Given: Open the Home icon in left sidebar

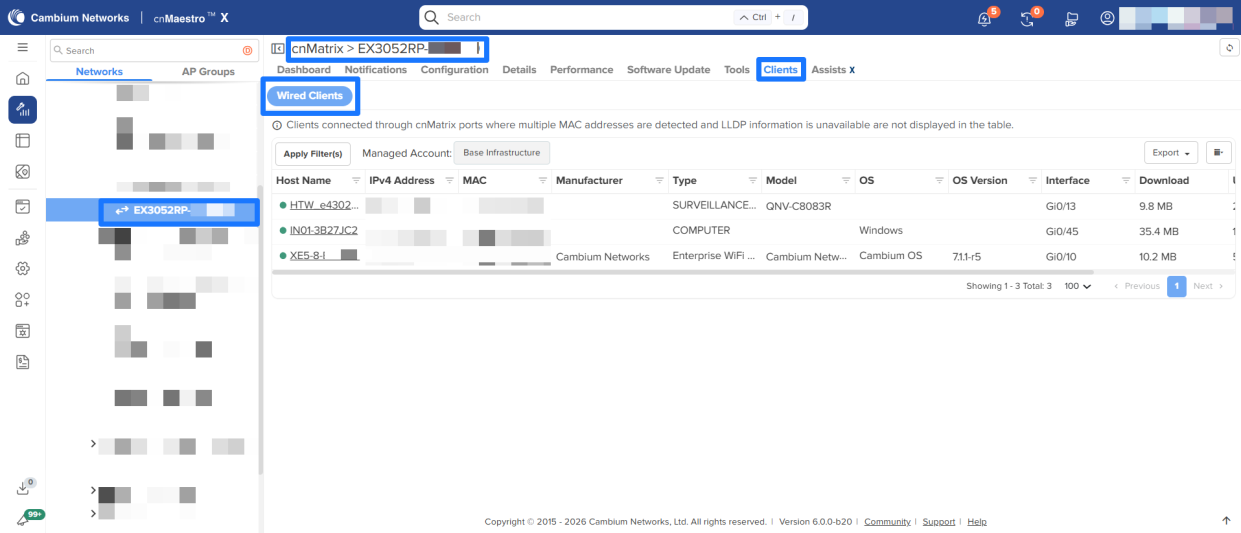Looking at the screenshot, I should pyautogui.click(x=22, y=79).
